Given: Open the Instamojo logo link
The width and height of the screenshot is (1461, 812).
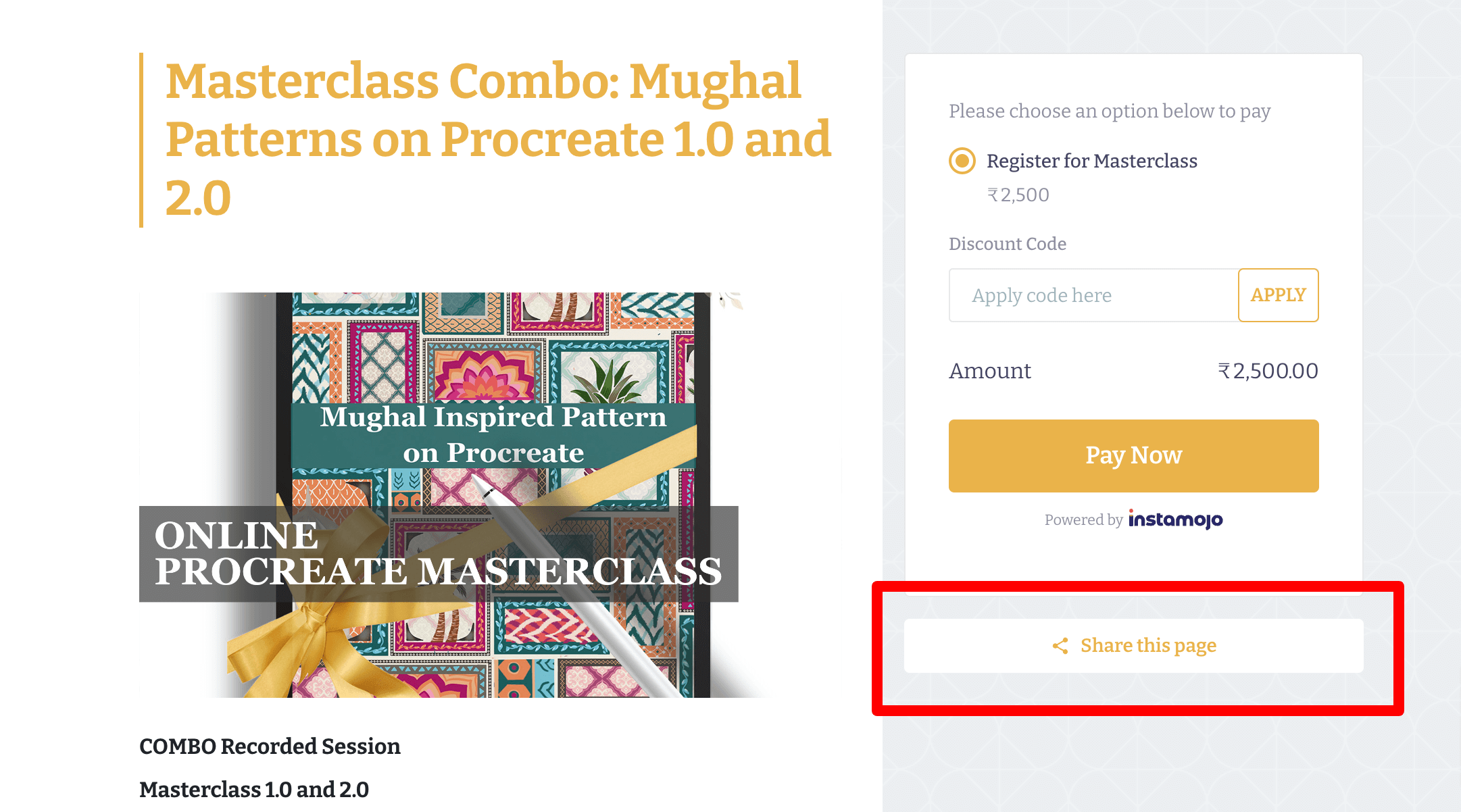Looking at the screenshot, I should pyautogui.click(x=1175, y=519).
